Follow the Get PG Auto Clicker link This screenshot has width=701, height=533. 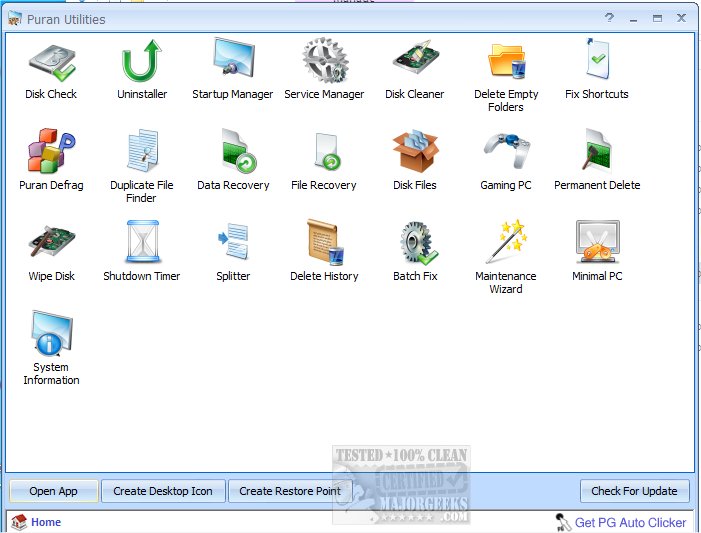coord(630,522)
